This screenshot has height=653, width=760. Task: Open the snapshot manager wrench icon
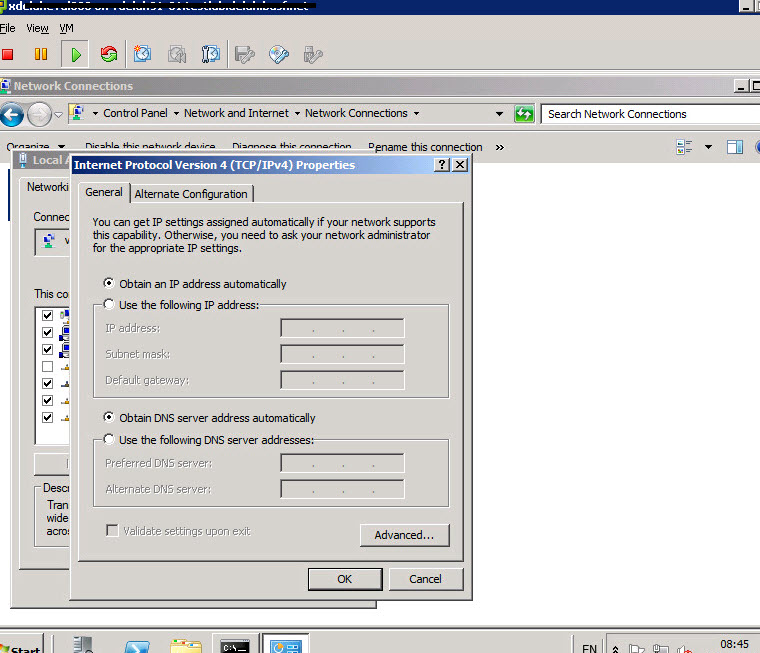click(211, 54)
